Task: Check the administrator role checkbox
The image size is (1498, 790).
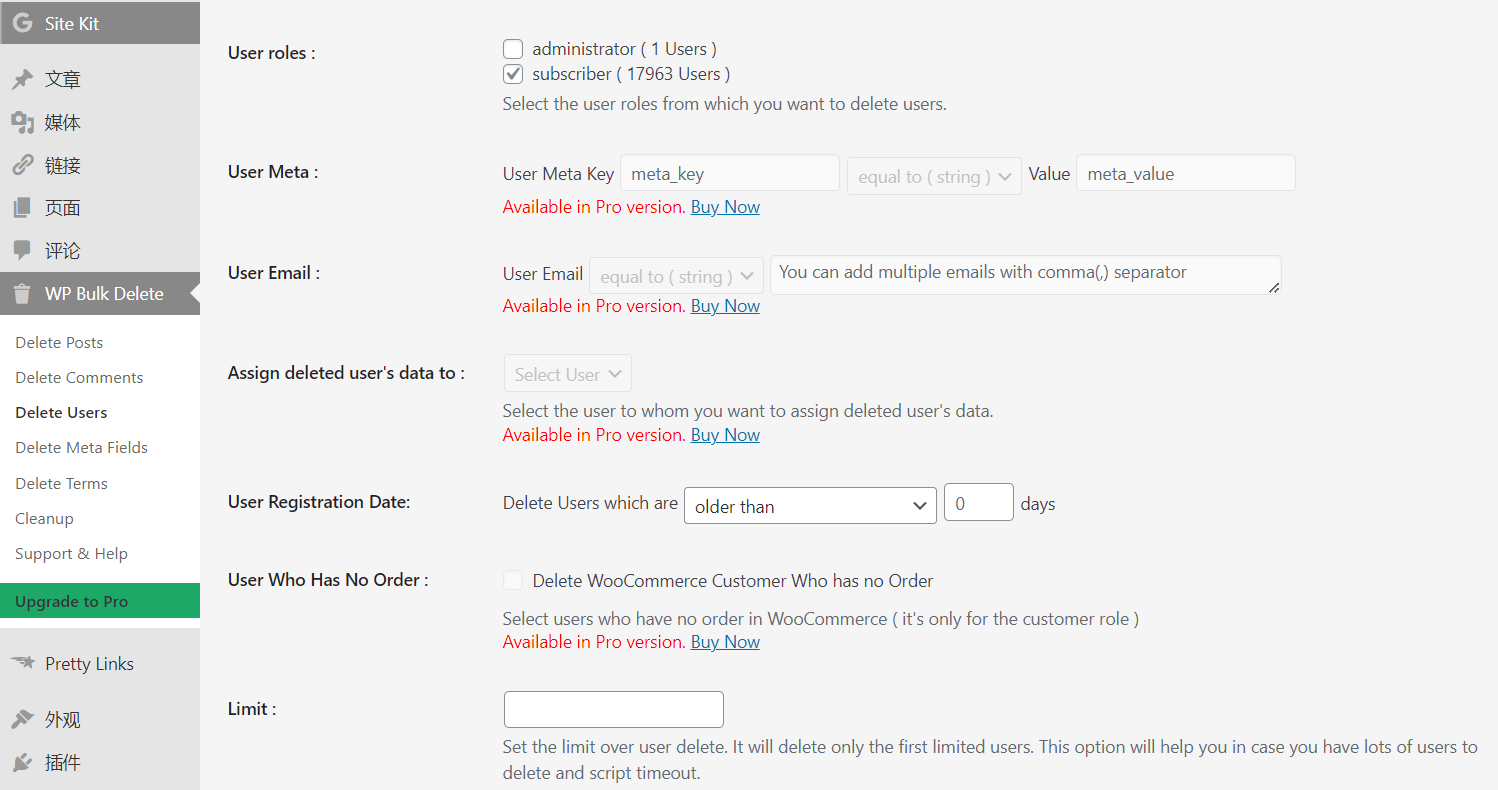Action: [x=513, y=49]
